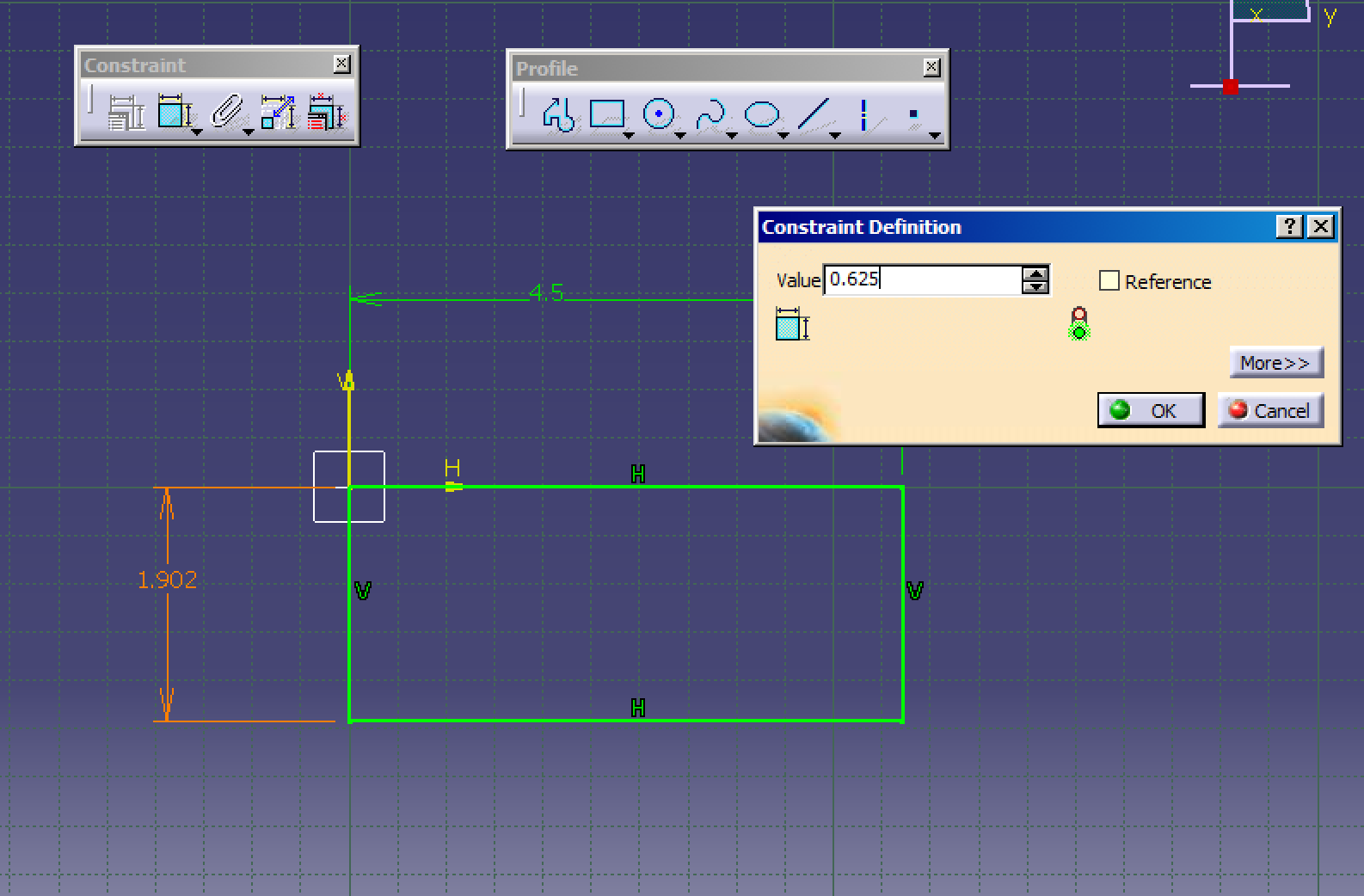The image size is (1364, 896).
Task: Click the Value input field
Action: click(x=923, y=279)
